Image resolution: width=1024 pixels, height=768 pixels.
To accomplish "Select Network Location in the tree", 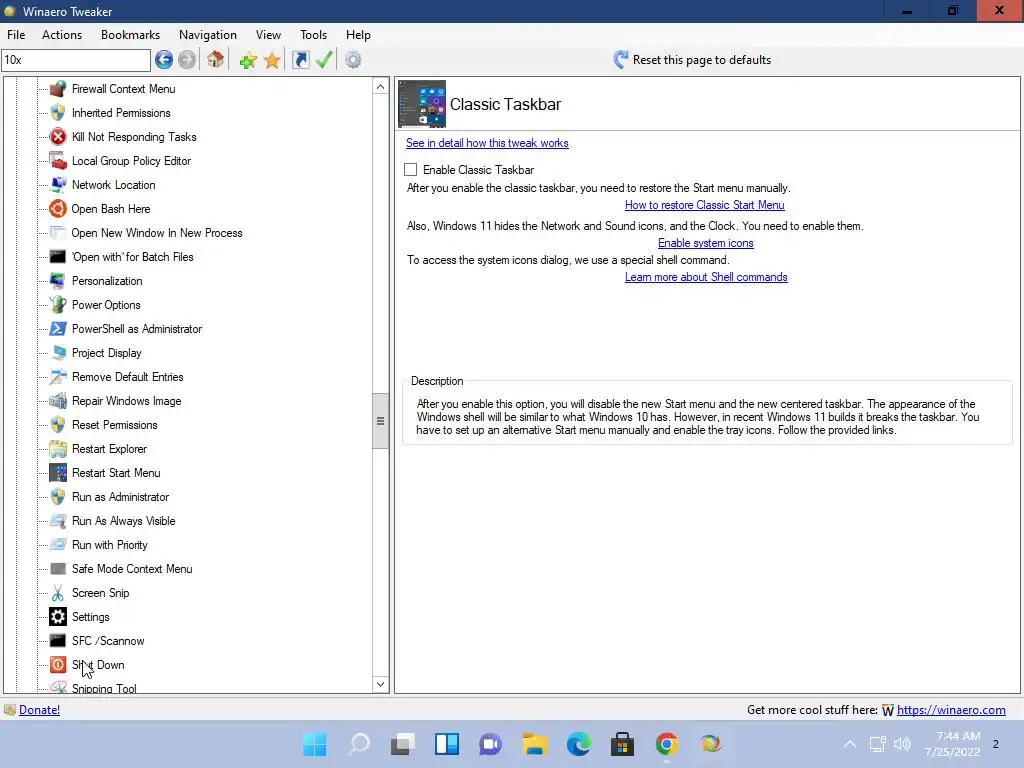I will coord(114,185).
